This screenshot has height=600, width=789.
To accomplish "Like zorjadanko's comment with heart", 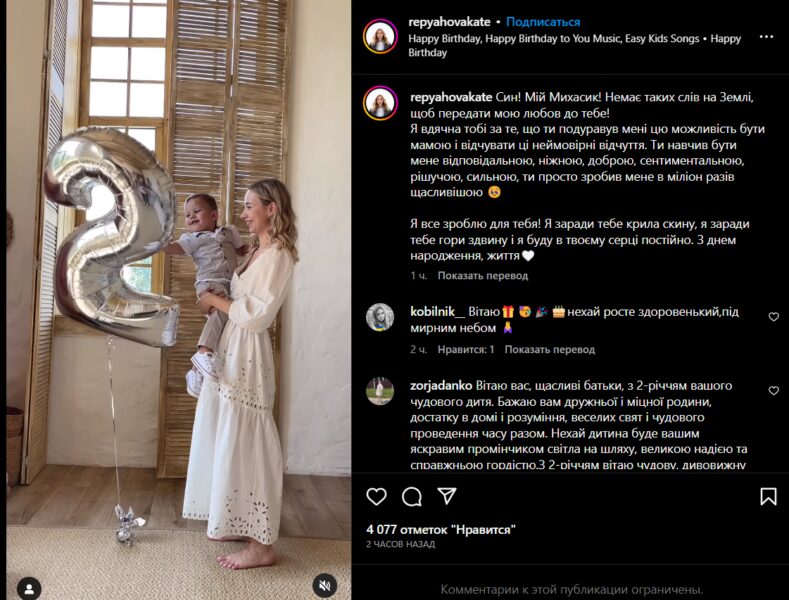I will click(x=773, y=391).
